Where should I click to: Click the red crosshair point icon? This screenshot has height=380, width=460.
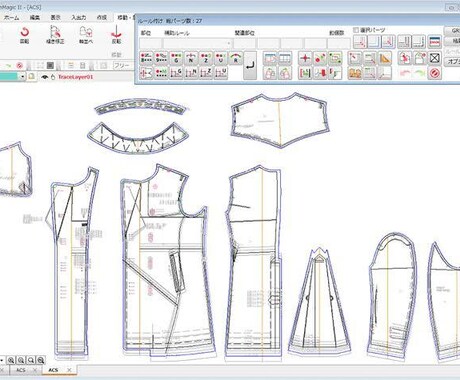[305, 59]
